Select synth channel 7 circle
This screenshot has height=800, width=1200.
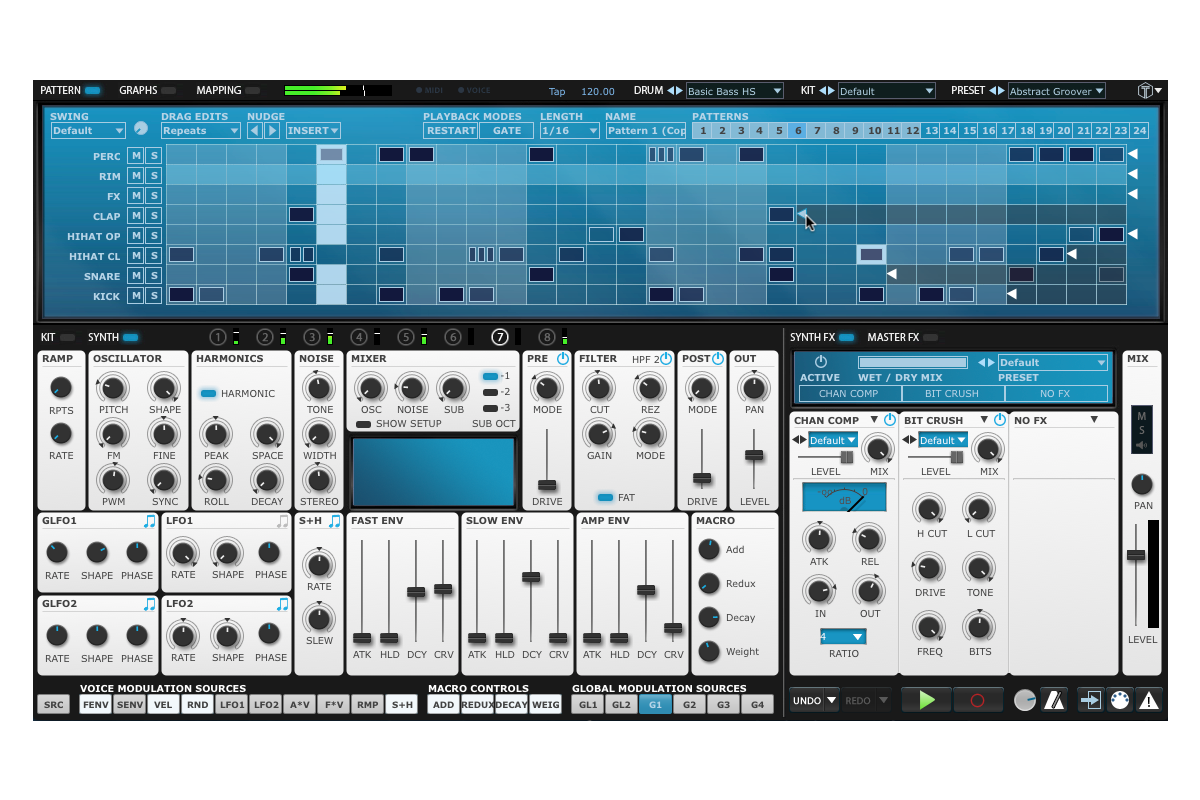(500, 337)
